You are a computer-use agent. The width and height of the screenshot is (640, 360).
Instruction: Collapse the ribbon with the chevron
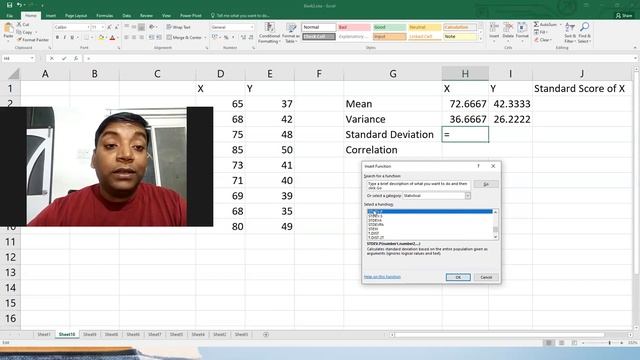click(635, 48)
